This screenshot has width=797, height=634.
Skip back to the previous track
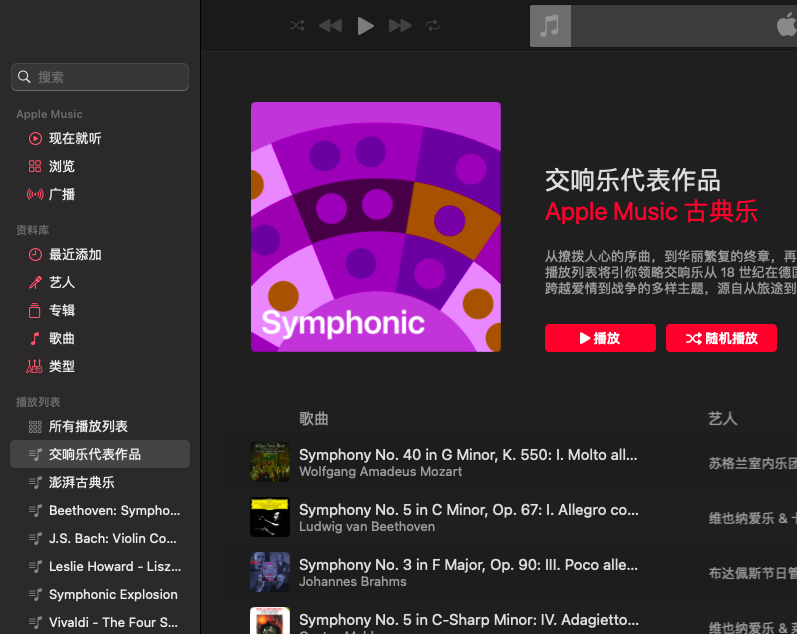point(330,25)
